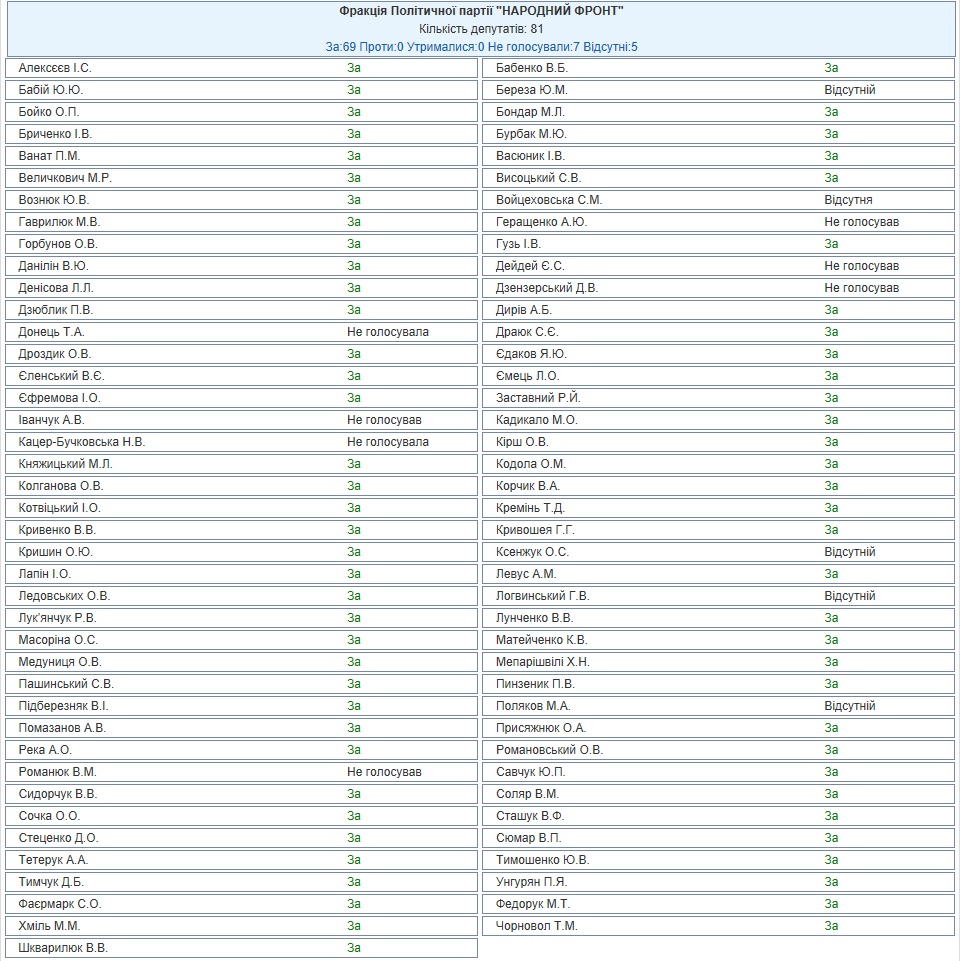Select the "За" vote of Тетерук А.А.
Viewport: 961px width, 961px height.
pos(354,860)
